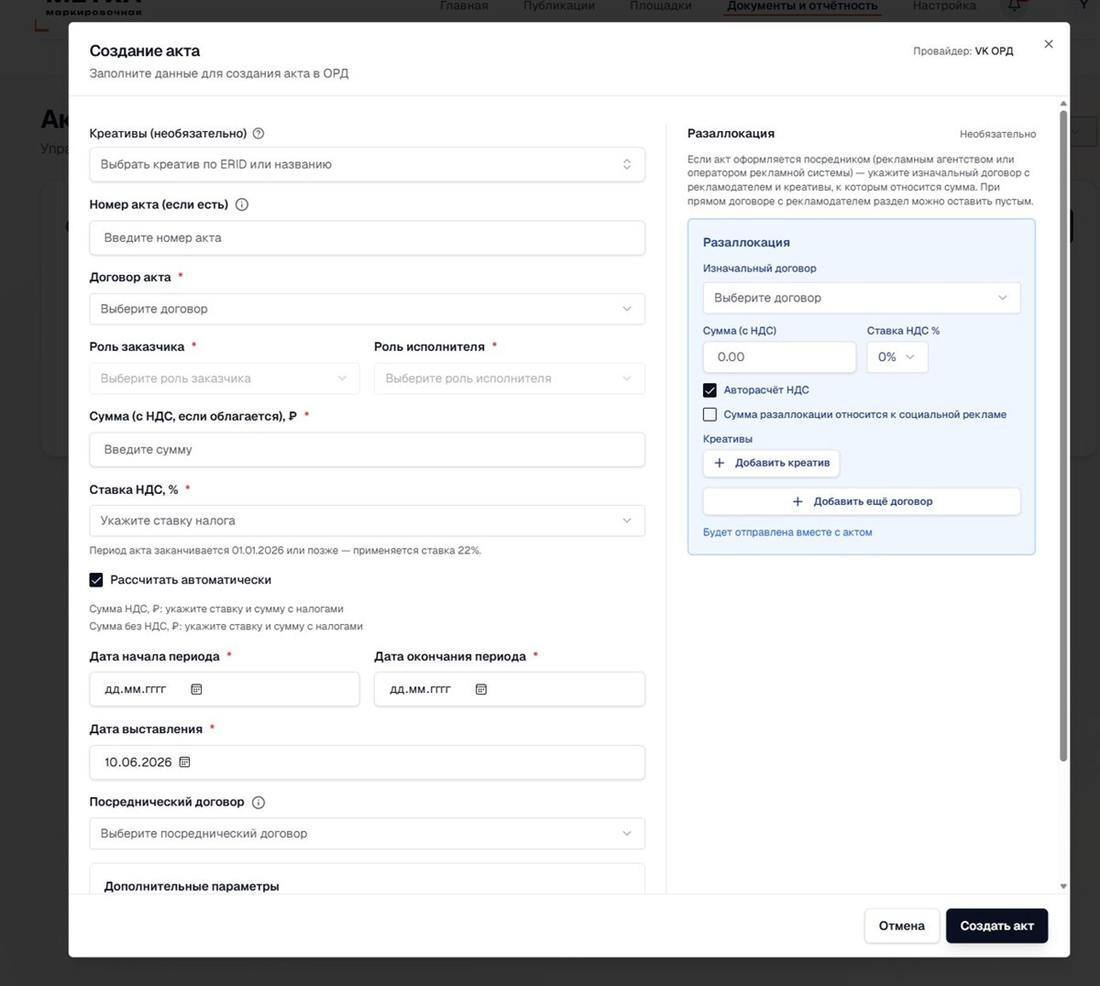This screenshot has height=986, width=1100.
Task: Click scrollbar down arrow in dialog
Action: [x=1064, y=886]
